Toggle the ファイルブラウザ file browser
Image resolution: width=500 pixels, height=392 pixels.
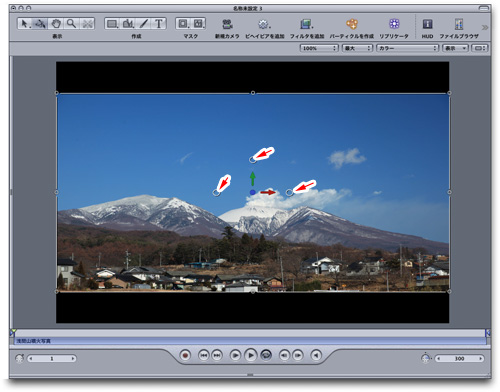pyautogui.click(x=459, y=24)
